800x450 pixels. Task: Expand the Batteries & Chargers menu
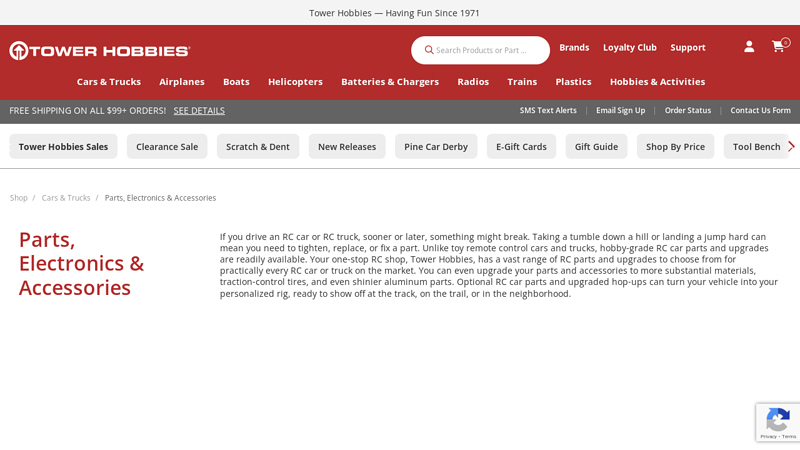click(x=389, y=82)
